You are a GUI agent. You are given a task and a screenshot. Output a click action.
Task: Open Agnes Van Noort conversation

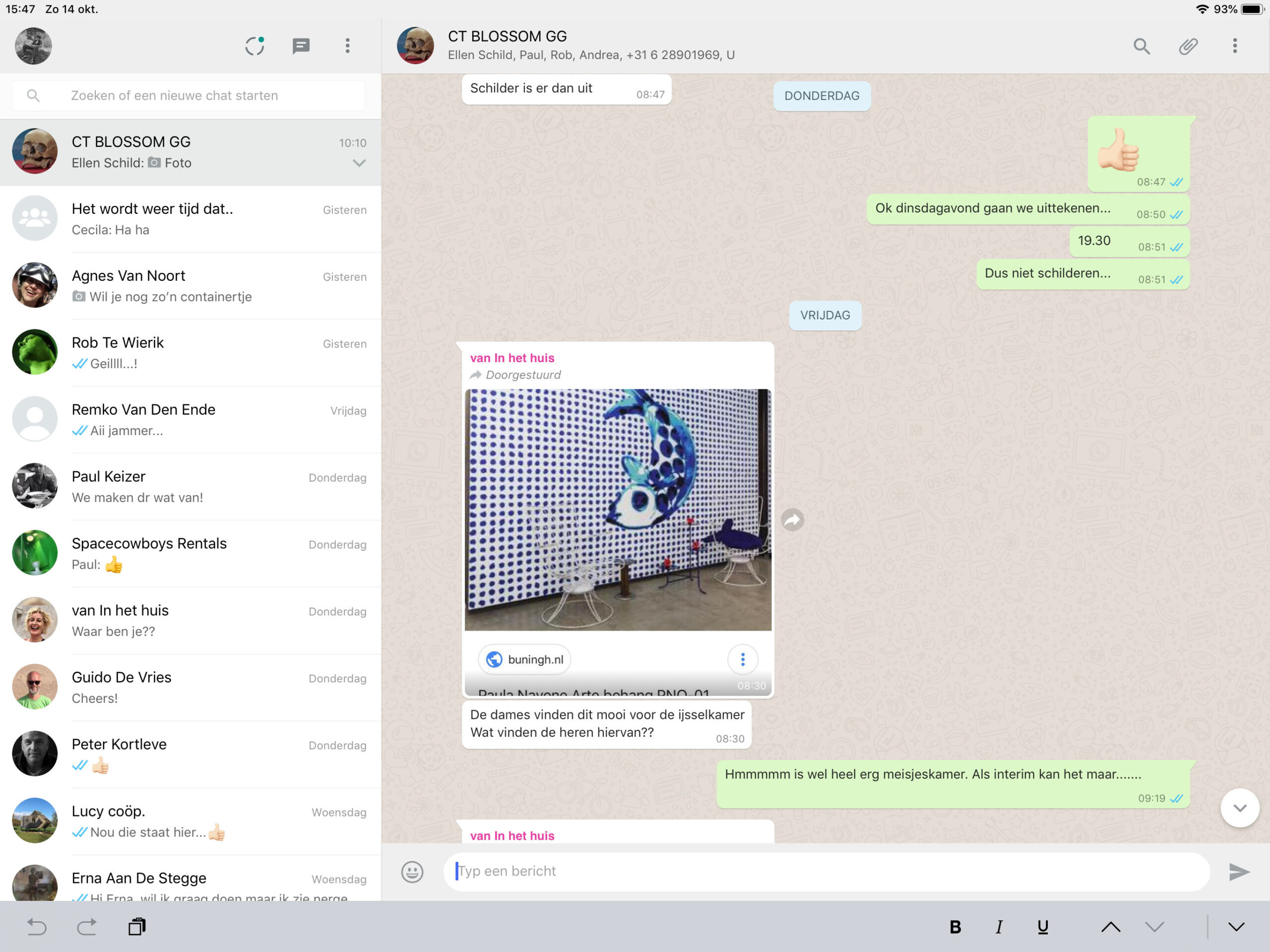click(x=190, y=285)
